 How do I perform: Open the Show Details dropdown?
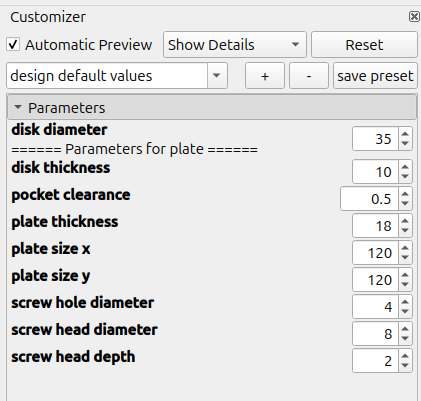(x=235, y=45)
